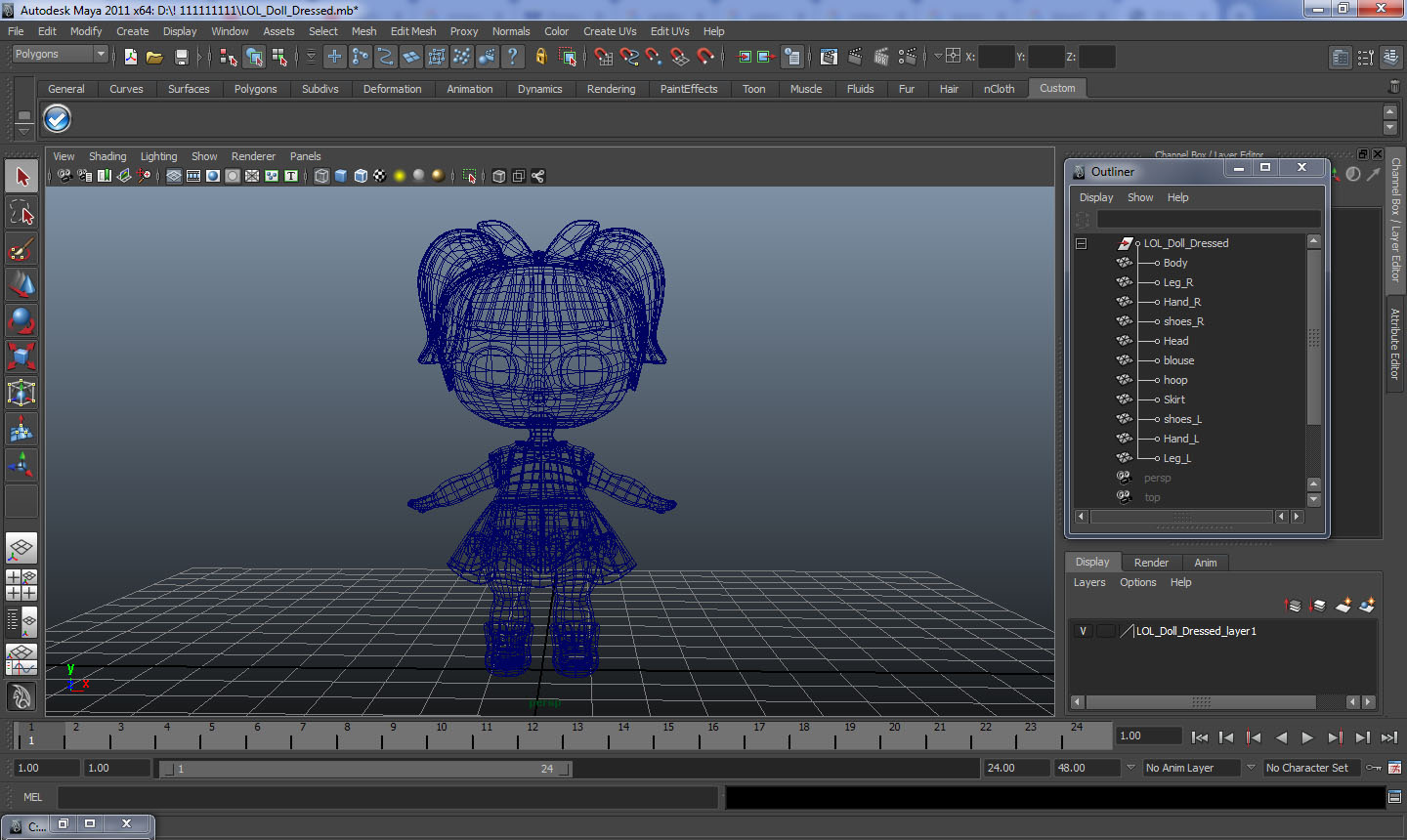The image size is (1407, 840).
Task: Click the Show Manipulator tool
Action: 21,465
